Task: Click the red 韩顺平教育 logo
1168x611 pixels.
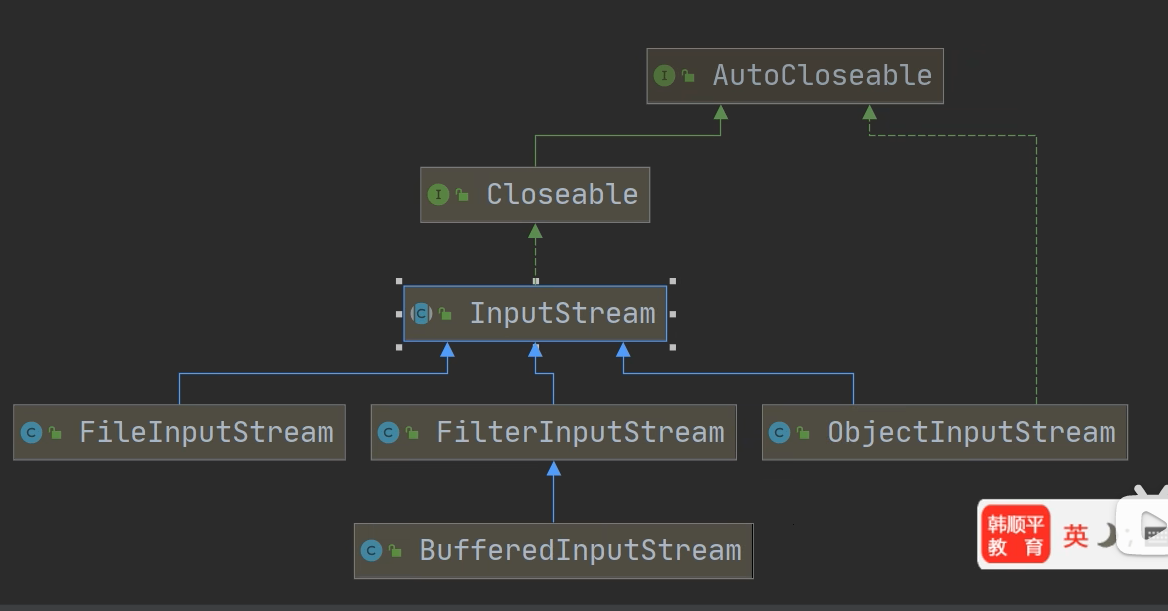Action: click(1015, 535)
